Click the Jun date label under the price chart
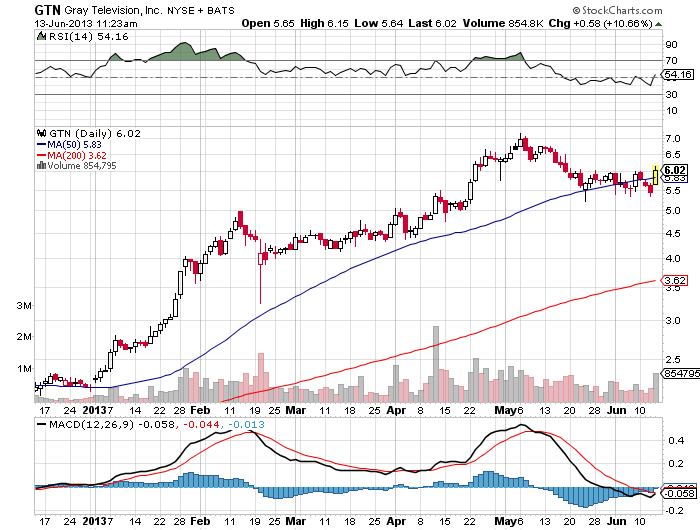This screenshot has width=700, height=530. [x=617, y=410]
